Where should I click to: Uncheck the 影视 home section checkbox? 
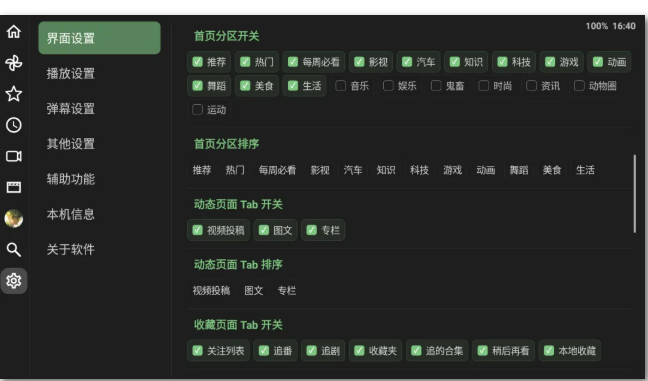point(359,62)
